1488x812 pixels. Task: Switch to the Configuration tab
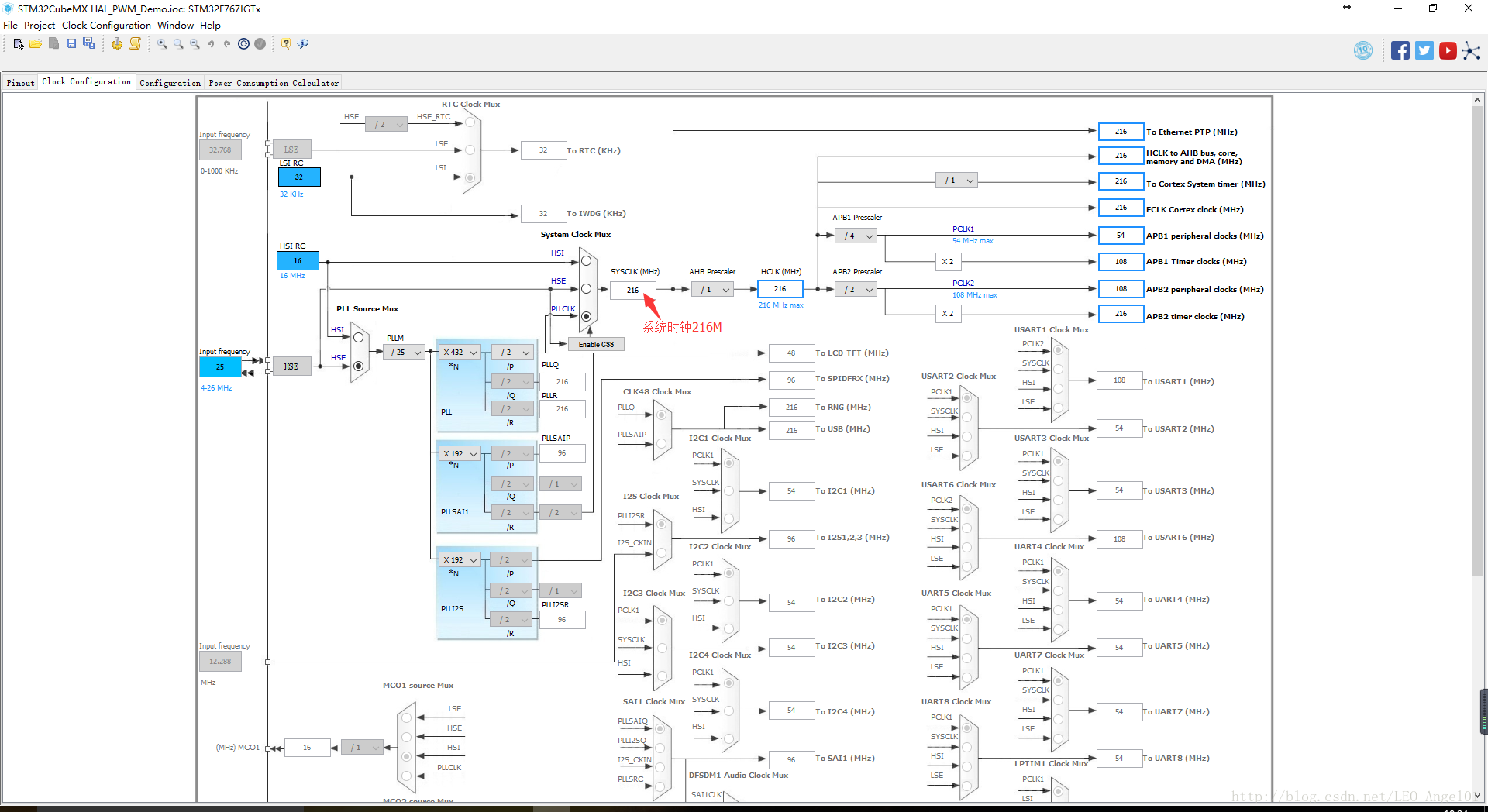[170, 83]
